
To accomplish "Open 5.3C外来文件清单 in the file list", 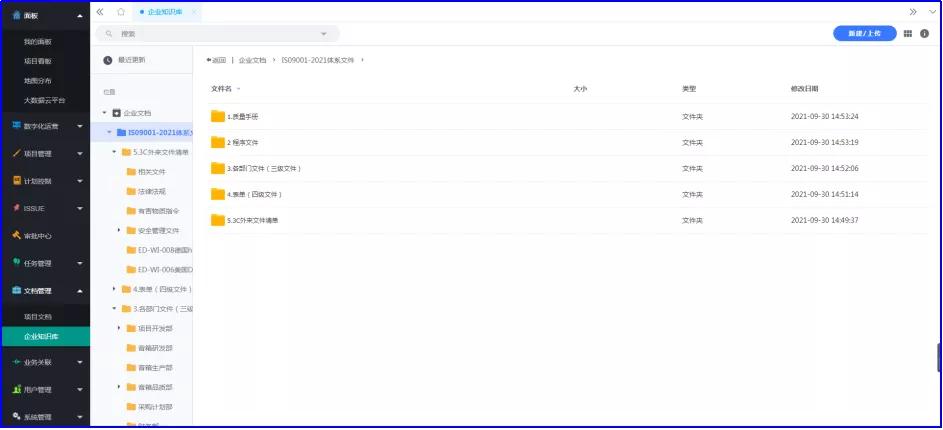I will point(253,221).
